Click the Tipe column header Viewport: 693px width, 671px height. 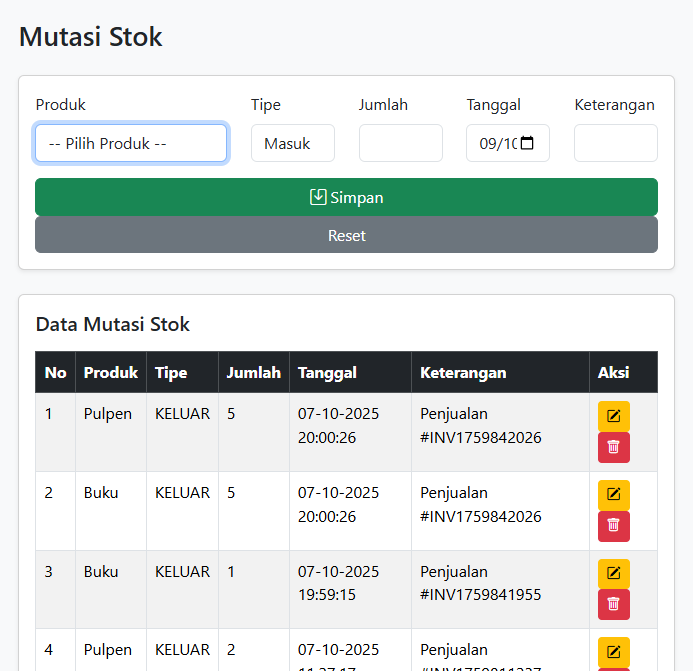(x=182, y=372)
